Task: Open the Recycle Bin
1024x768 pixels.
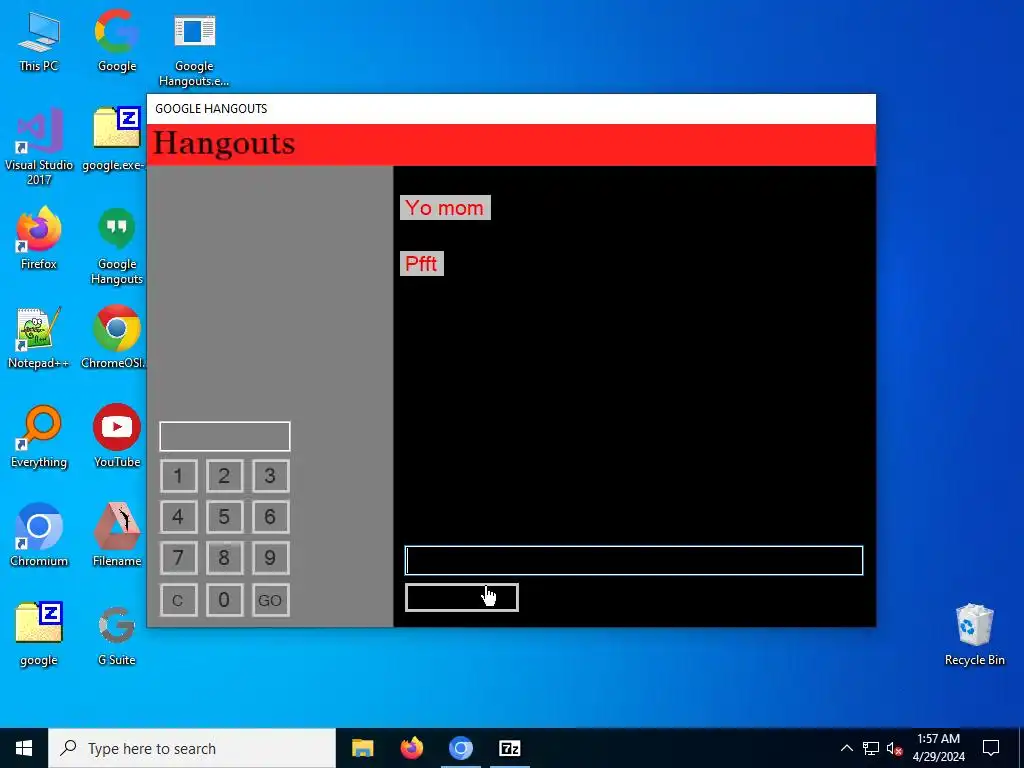Action: pos(974,635)
